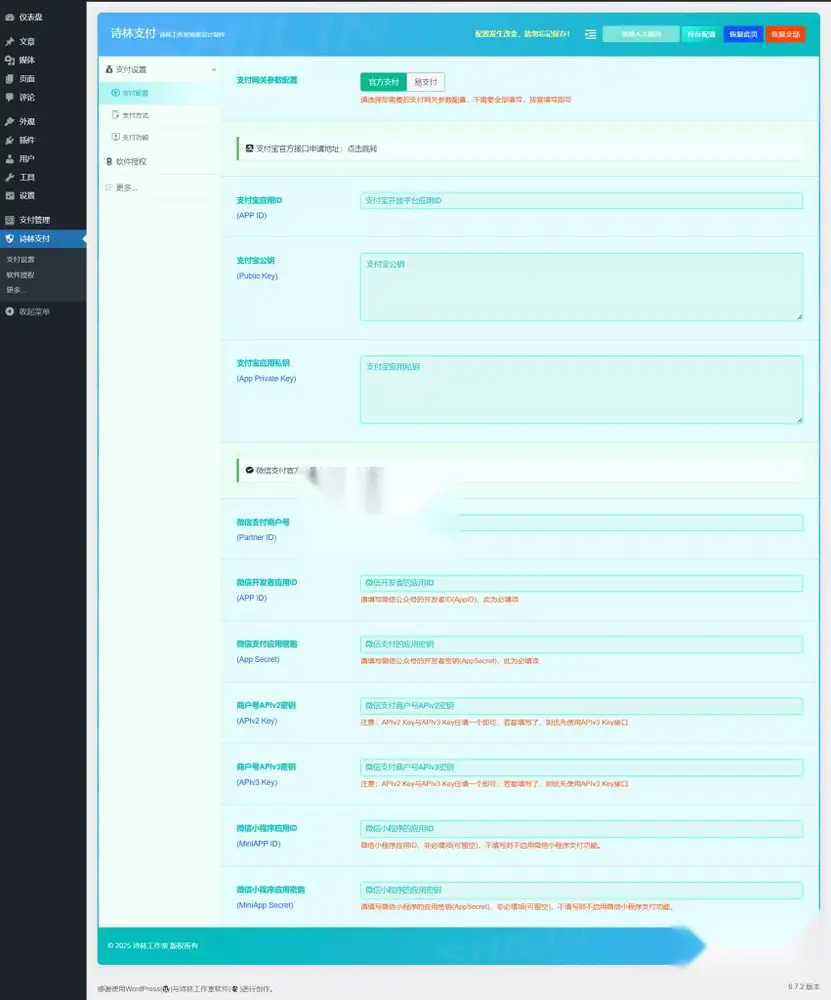Focus the 支付宝应用ID input field
This screenshot has height=1000, width=831.
[581, 201]
